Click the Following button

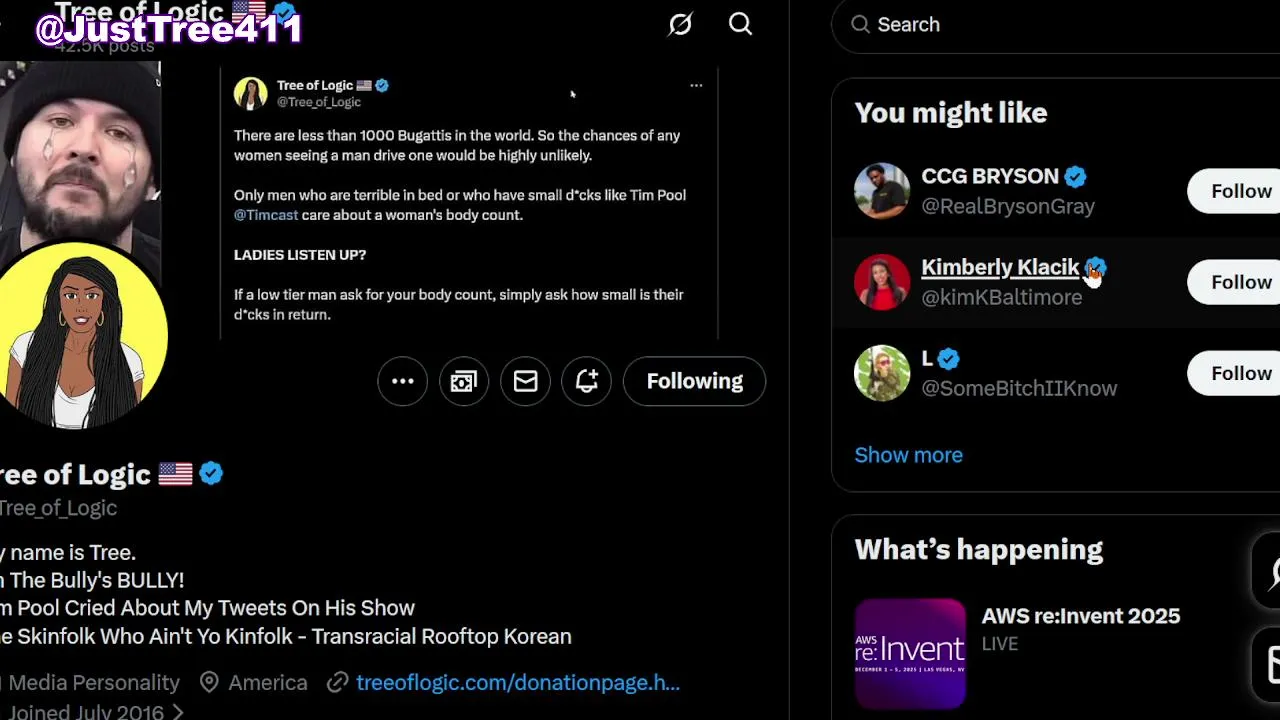click(x=694, y=381)
